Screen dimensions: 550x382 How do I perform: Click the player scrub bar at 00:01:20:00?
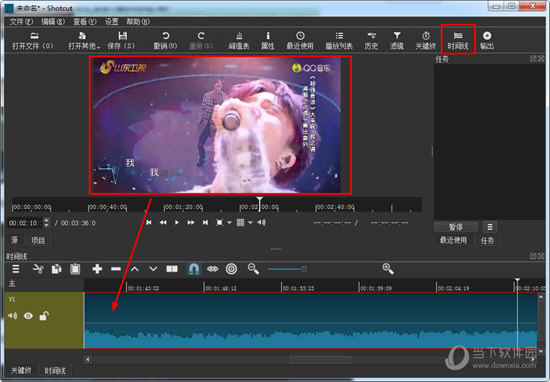pyautogui.click(x=164, y=207)
